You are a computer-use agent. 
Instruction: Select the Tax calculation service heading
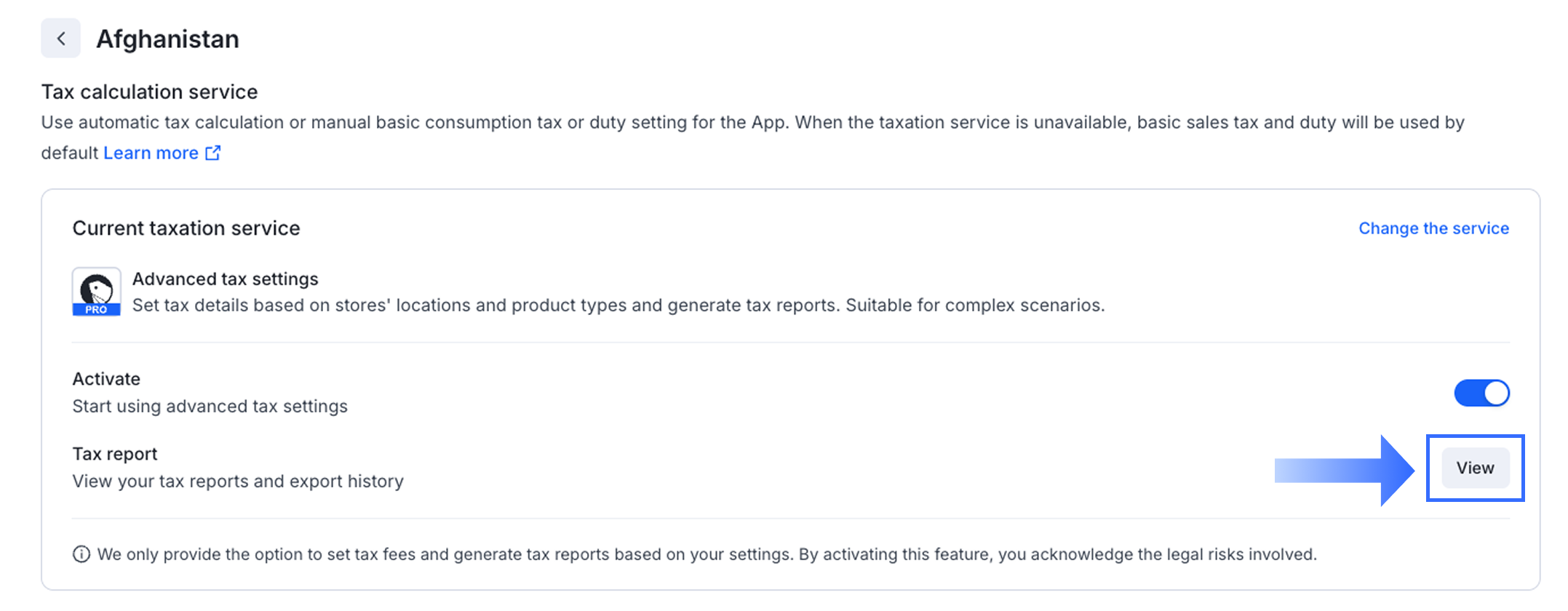click(149, 92)
